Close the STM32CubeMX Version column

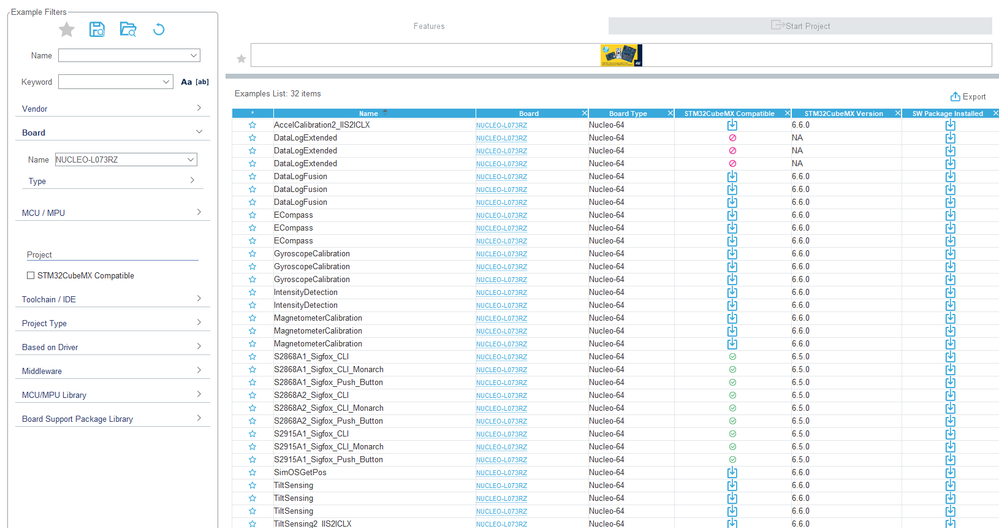click(x=898, y=113)
